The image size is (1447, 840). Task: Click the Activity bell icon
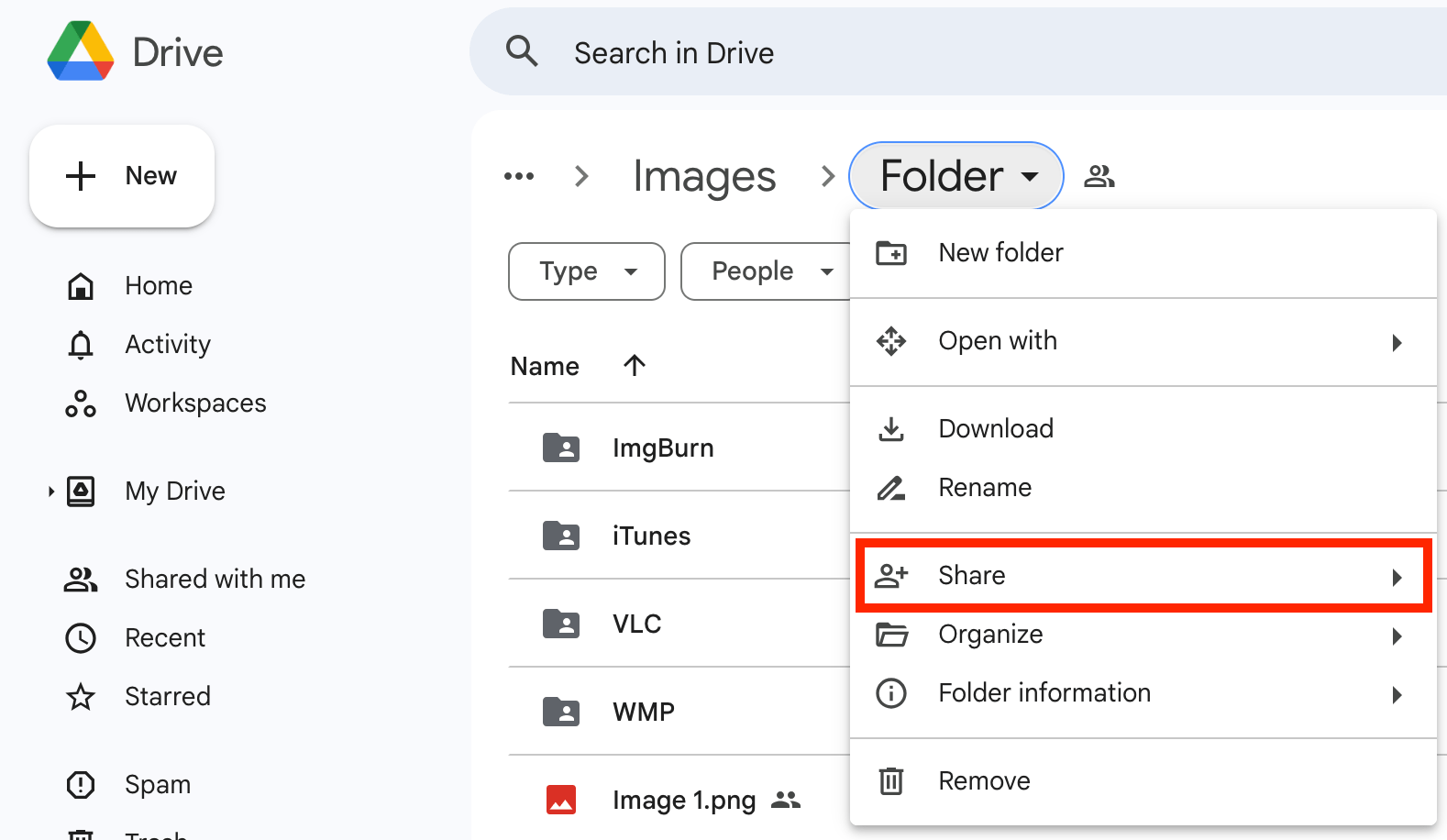pos(81,345)
